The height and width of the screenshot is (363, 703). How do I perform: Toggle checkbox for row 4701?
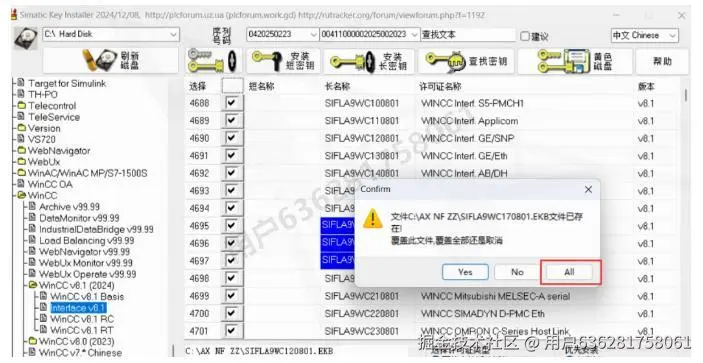(231, 331)
